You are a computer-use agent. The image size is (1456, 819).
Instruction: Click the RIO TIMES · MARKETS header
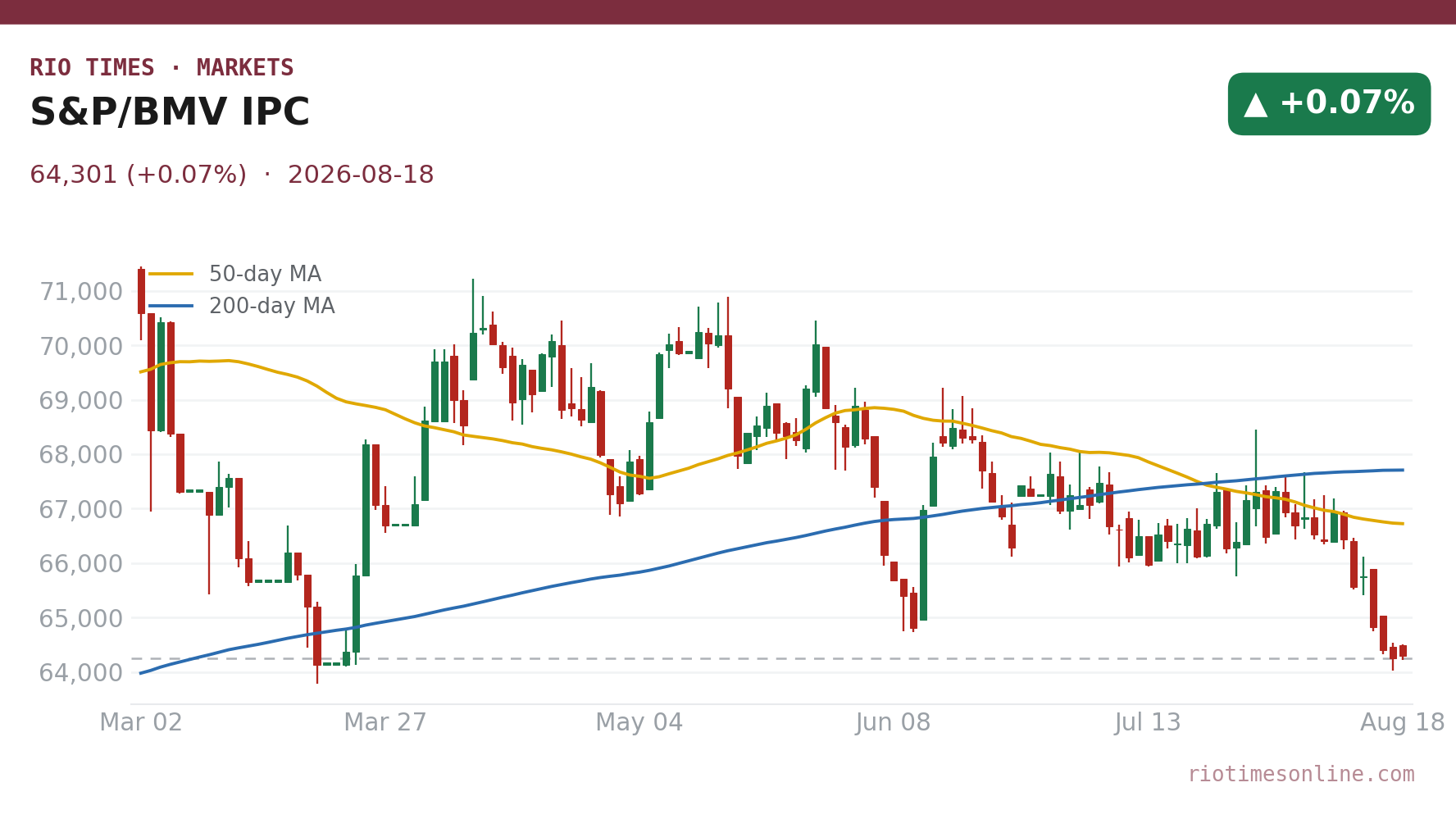[x=162, y=68]
